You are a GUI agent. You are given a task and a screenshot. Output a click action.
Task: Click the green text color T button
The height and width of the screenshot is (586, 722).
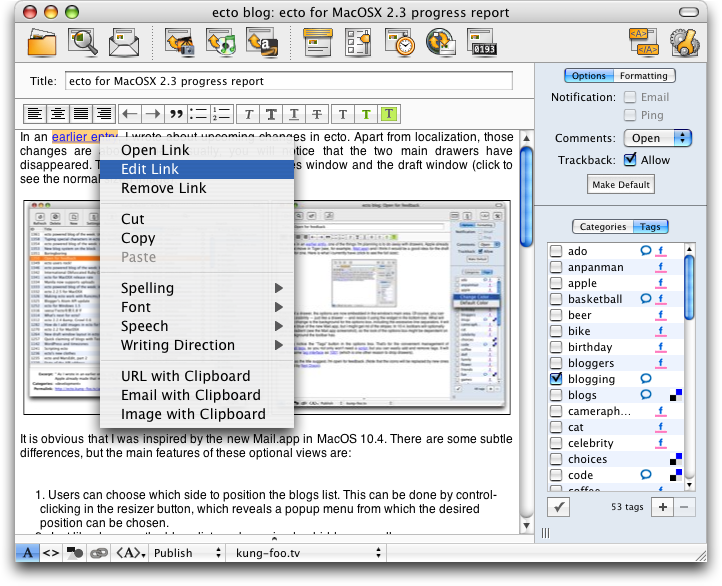click(x=366, y=114)
